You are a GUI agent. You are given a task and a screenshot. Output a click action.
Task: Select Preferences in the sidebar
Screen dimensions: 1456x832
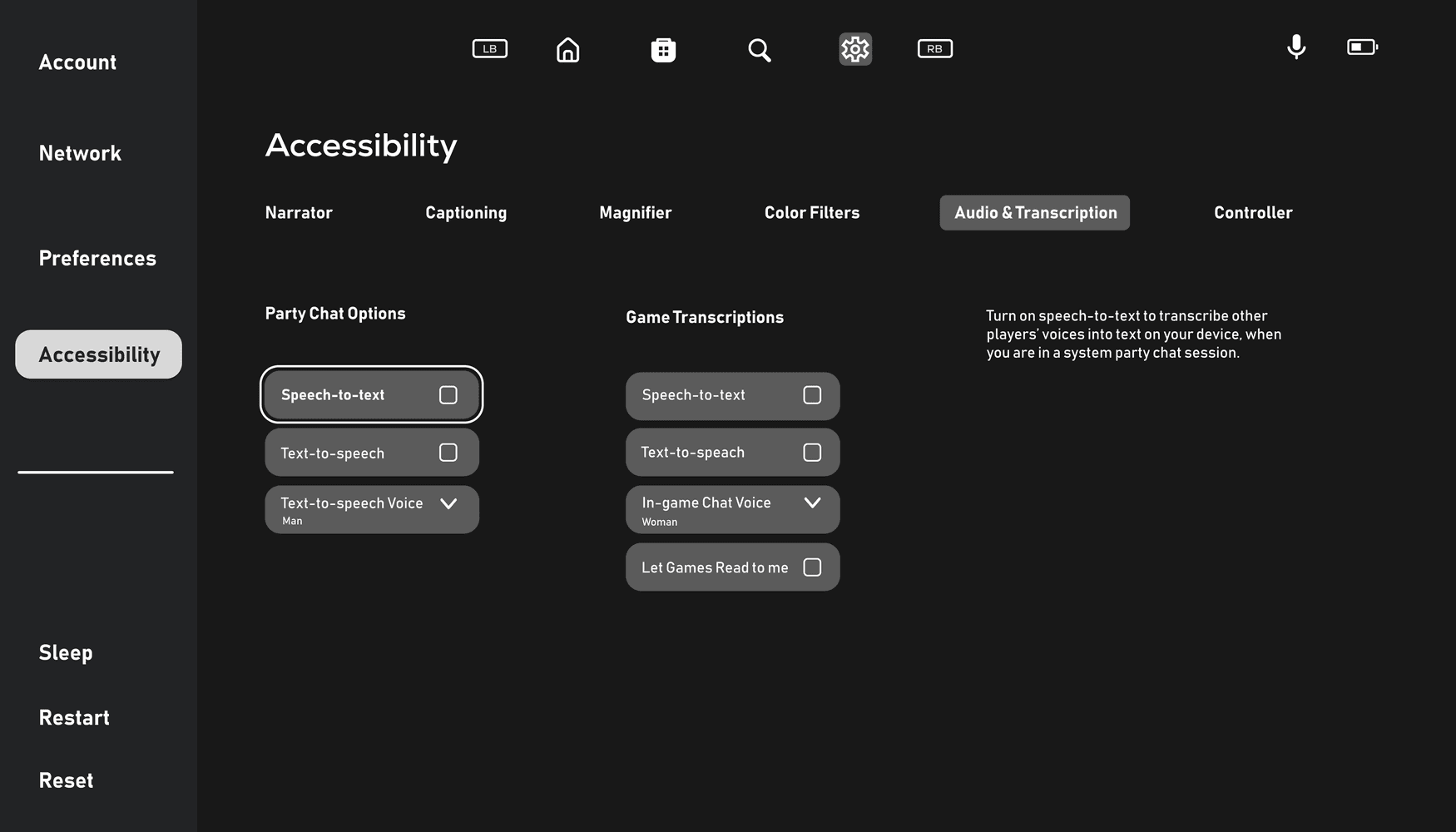pos(97,258)
